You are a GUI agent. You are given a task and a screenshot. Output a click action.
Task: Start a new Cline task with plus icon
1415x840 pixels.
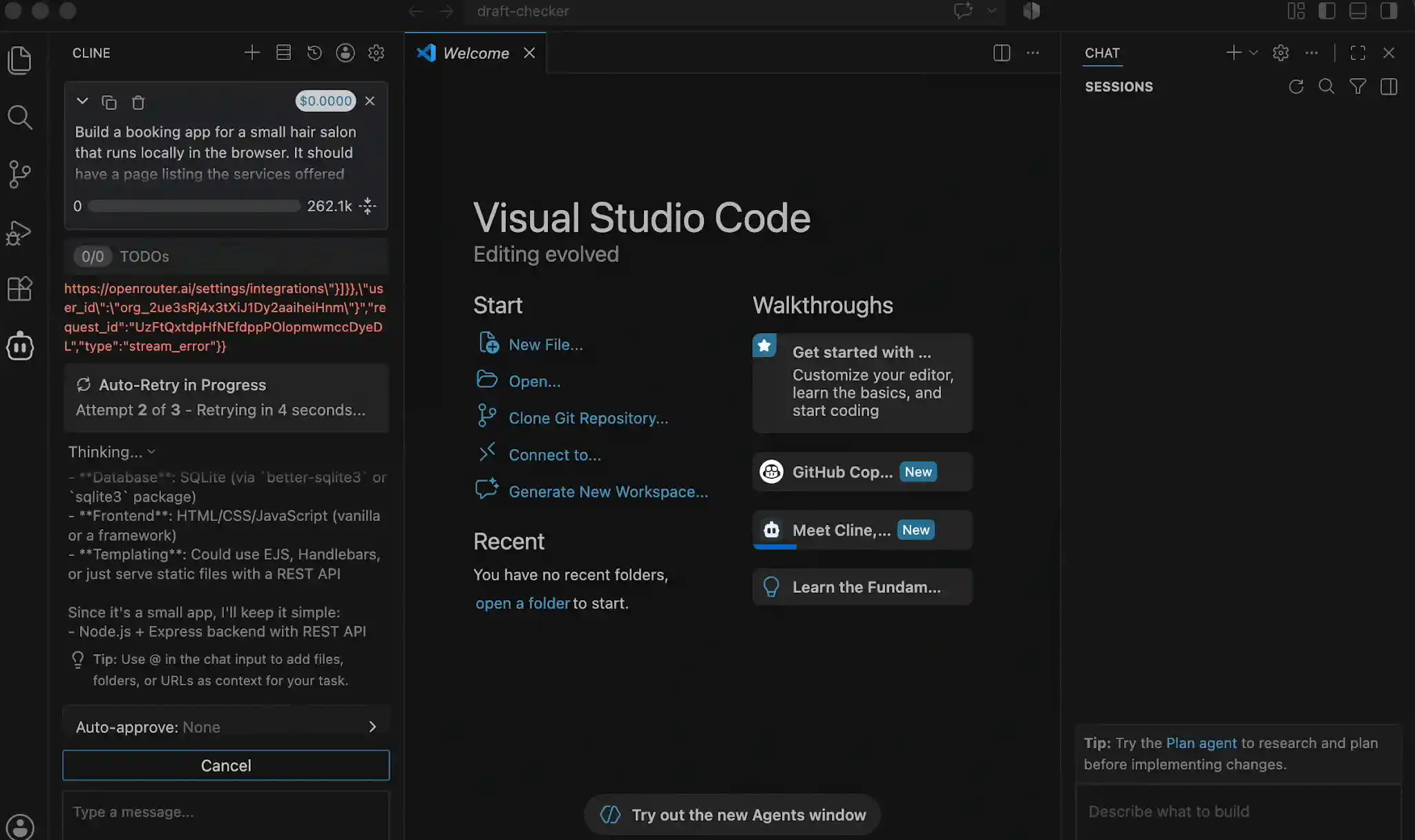point(252,52)
